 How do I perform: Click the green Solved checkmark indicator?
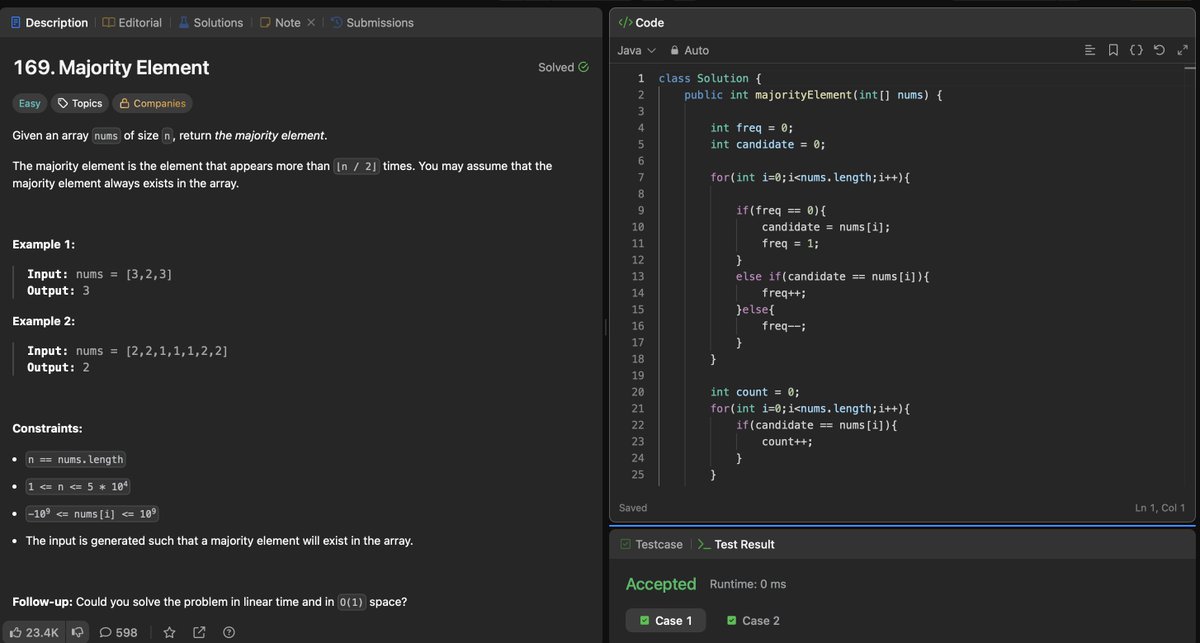583,68
